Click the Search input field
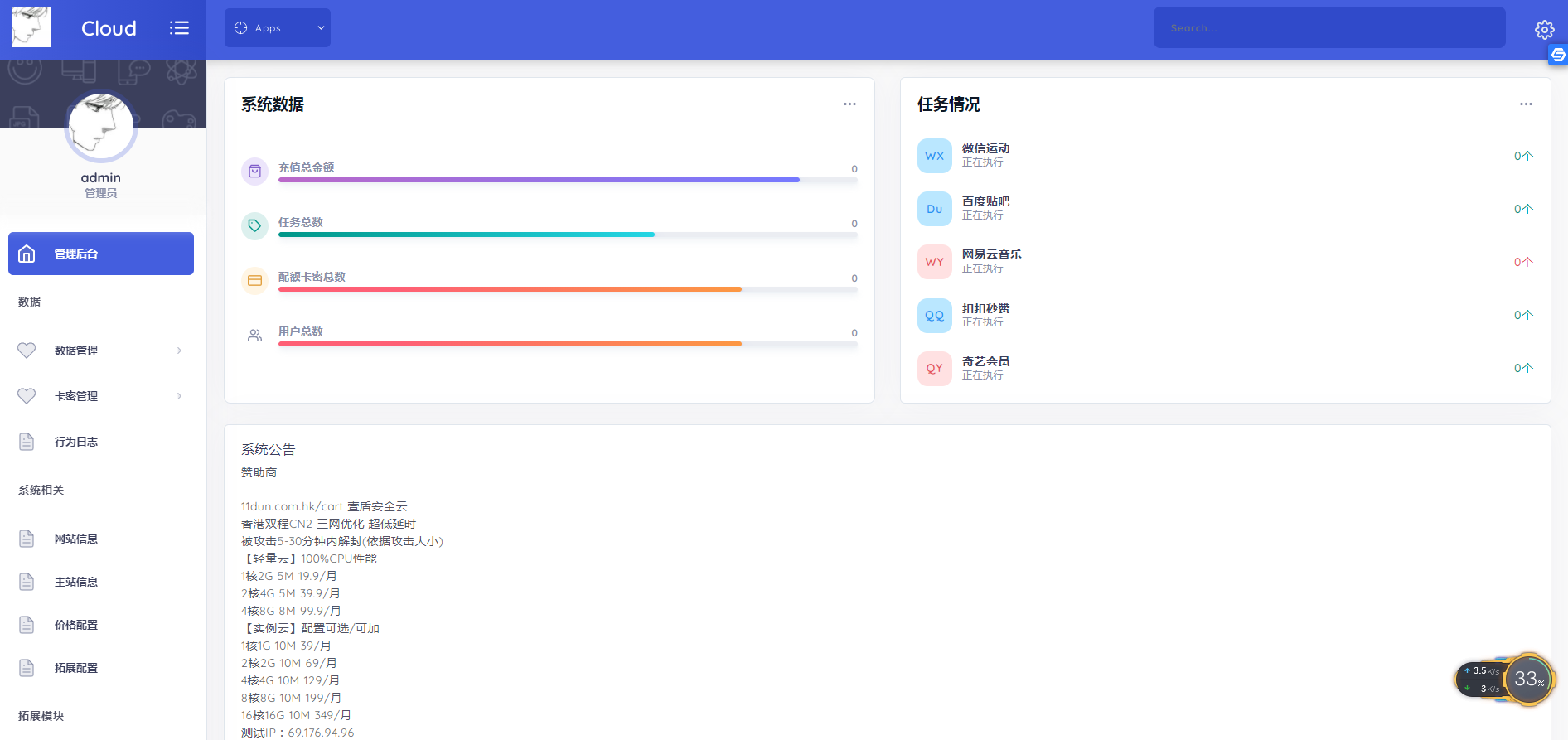This screenshot has height=740, width=1568. (x=1328, y=28)
